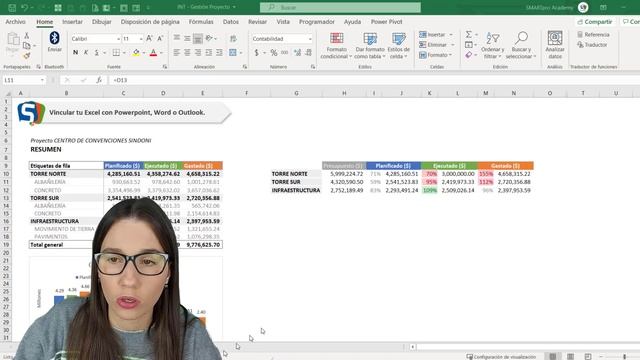This screenshot has width=640, height=360.
Task: Click the Traductor button
Action: click(592, 45)
